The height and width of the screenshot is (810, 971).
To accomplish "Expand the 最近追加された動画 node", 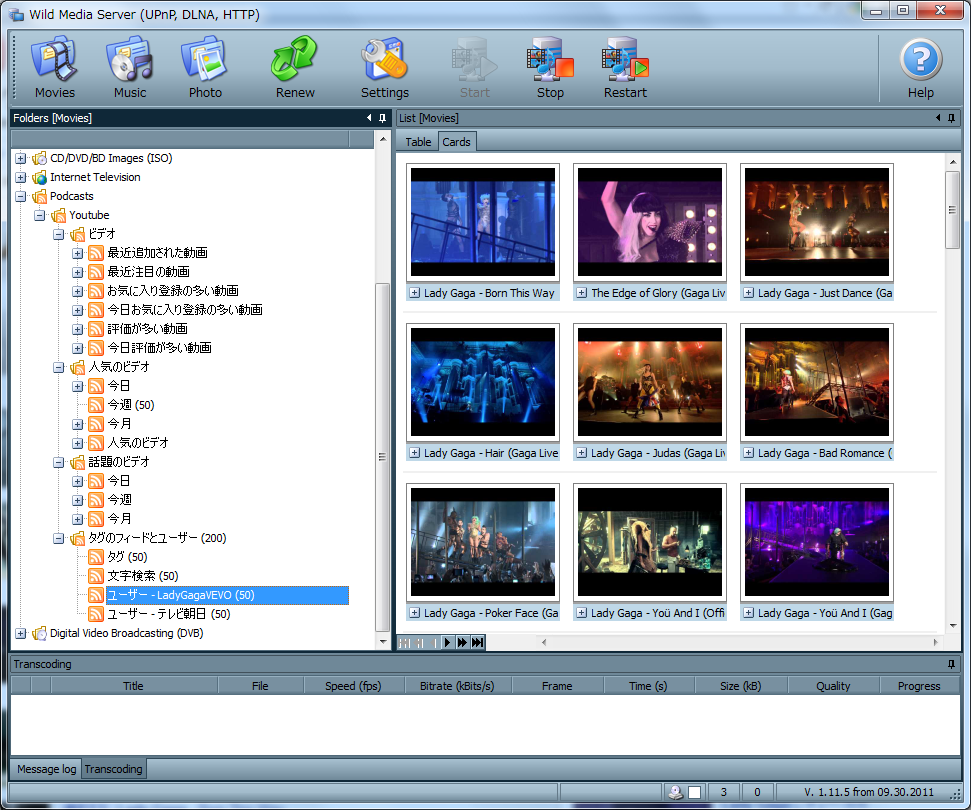I will (77, 253).
